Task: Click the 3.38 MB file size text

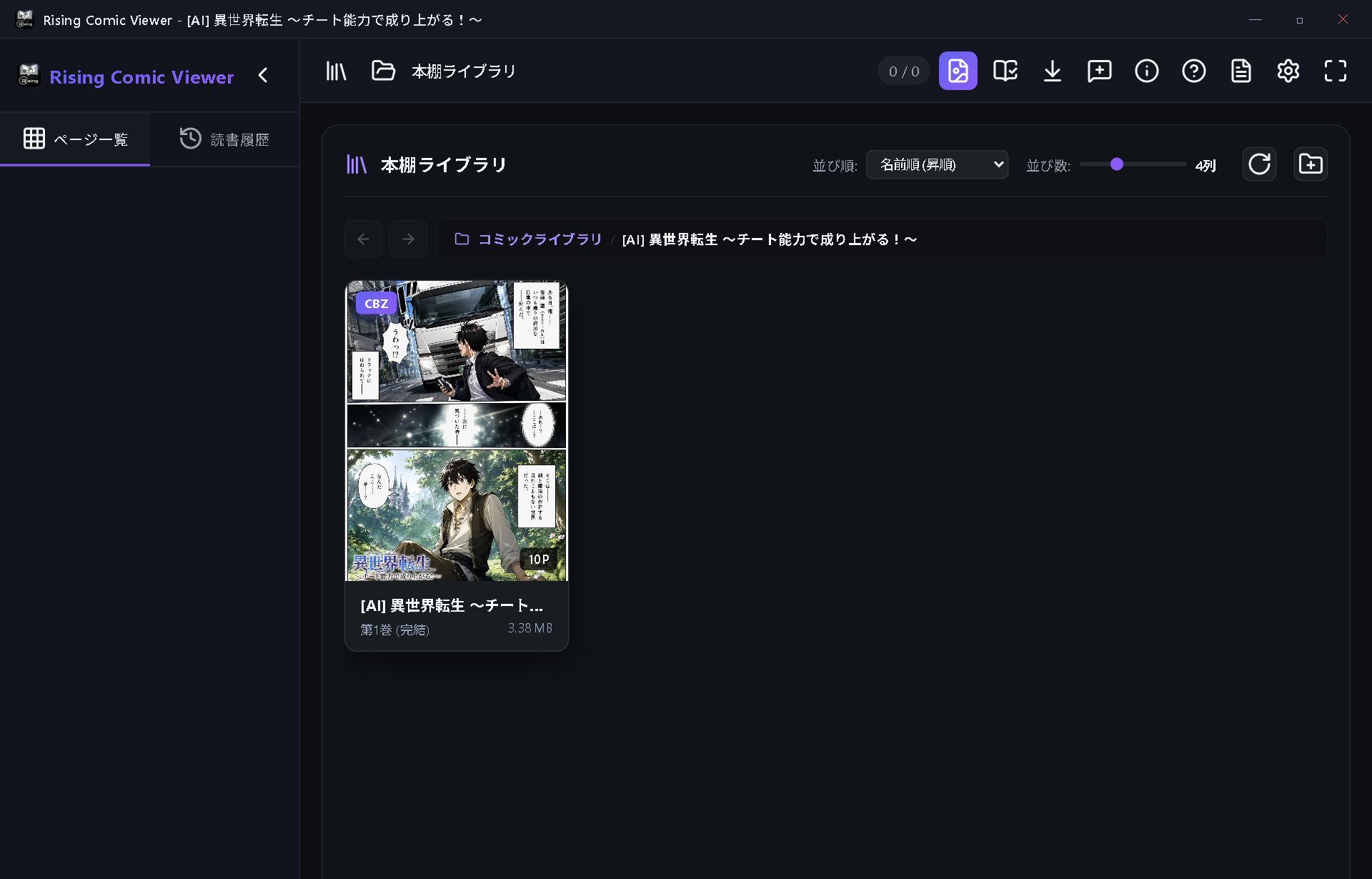Action: [530, 628]
